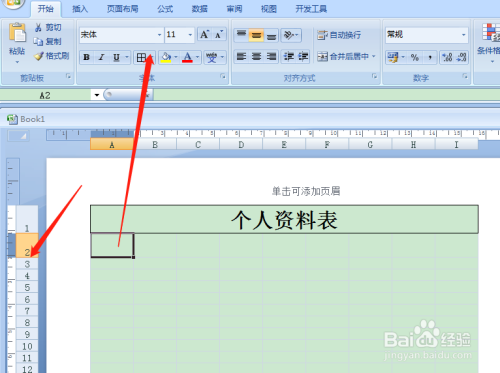Align text to top of cell
Viewport: 500px width, 373px height.
point(241,35)
